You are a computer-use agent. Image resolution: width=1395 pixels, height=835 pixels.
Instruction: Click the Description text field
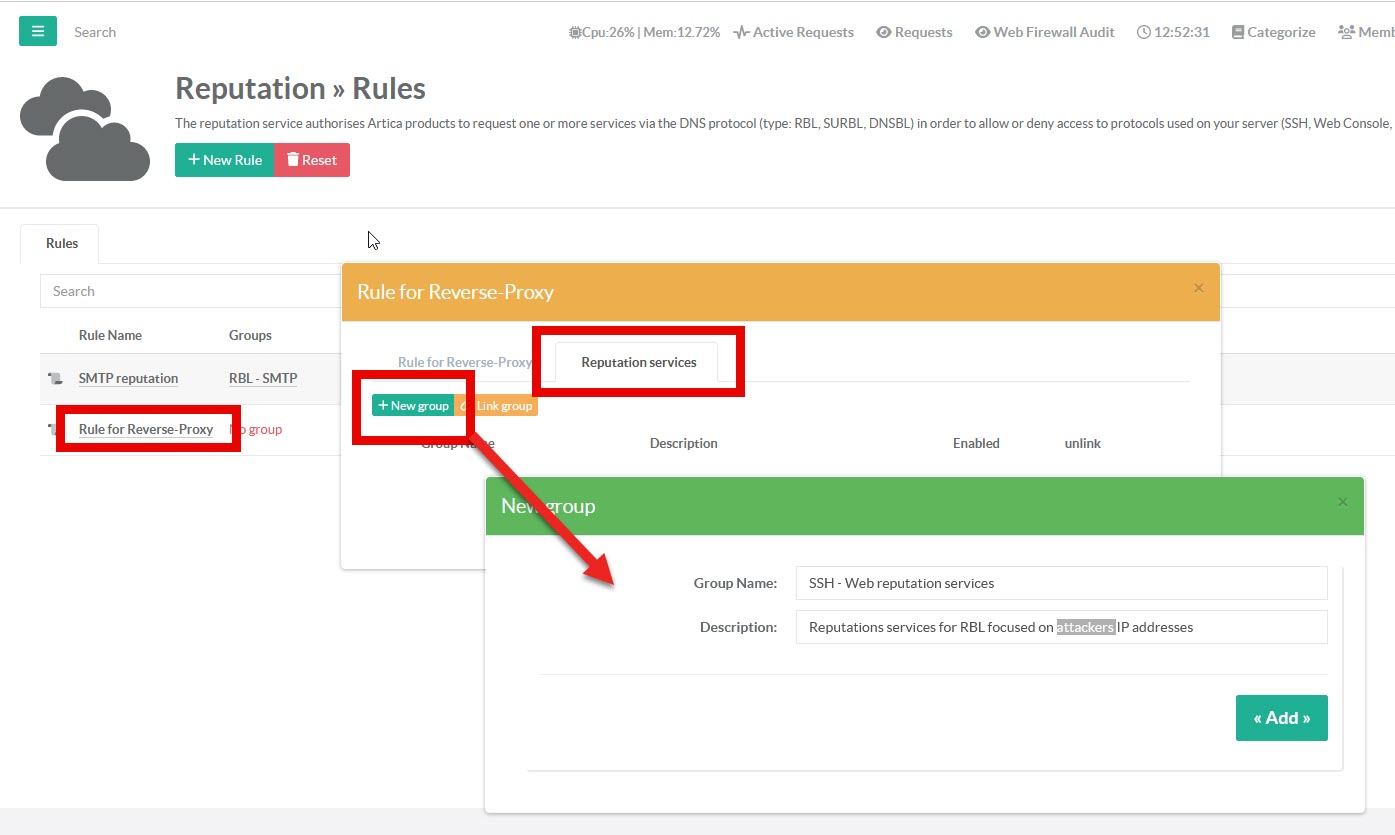click(1061, 627)
